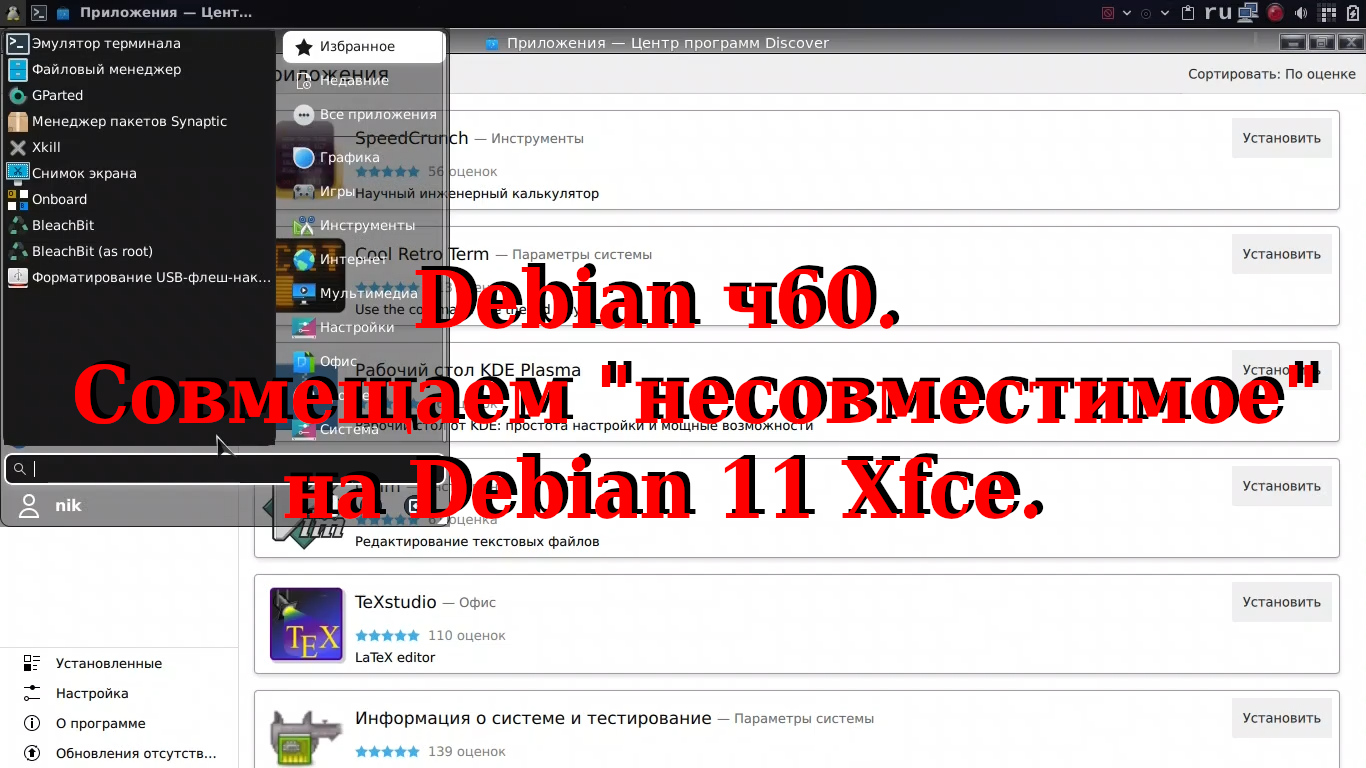Select the Избранное category

click(363, 47)
